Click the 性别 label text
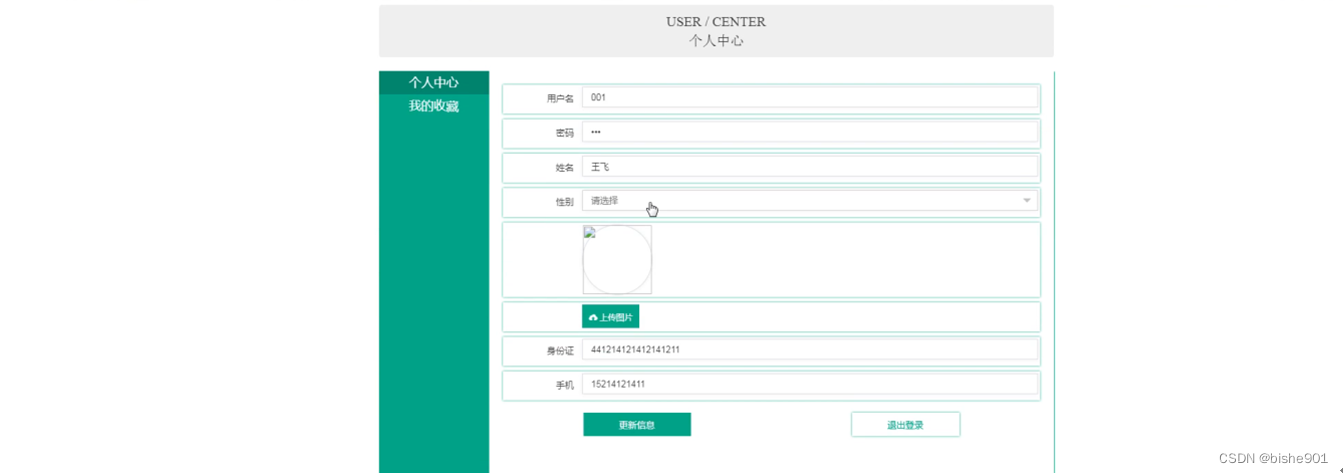 point(565,202)
